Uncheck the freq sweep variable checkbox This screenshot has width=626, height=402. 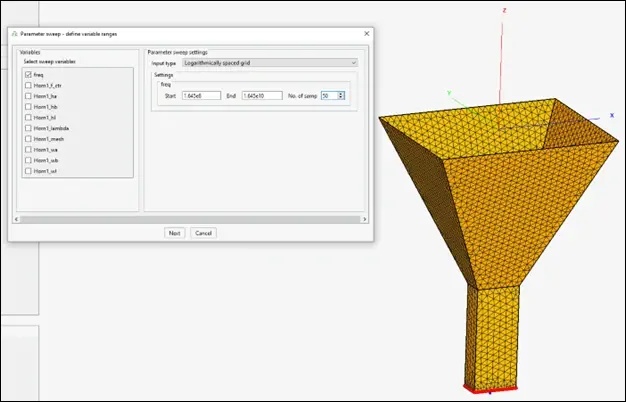tap(29, 75)
